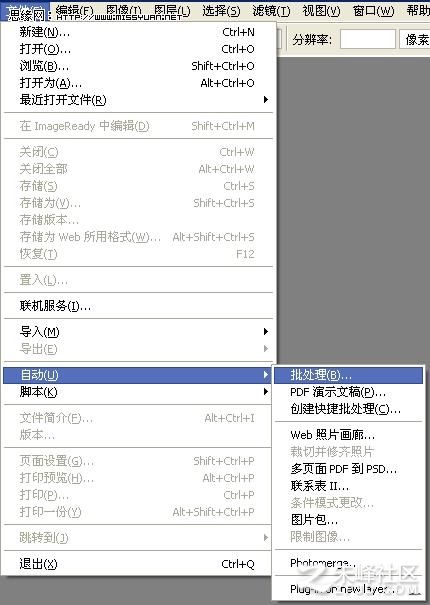Select 批处理(B) in the Automate submenu
This screenshot has height=605, width=430.
point(348,375)
